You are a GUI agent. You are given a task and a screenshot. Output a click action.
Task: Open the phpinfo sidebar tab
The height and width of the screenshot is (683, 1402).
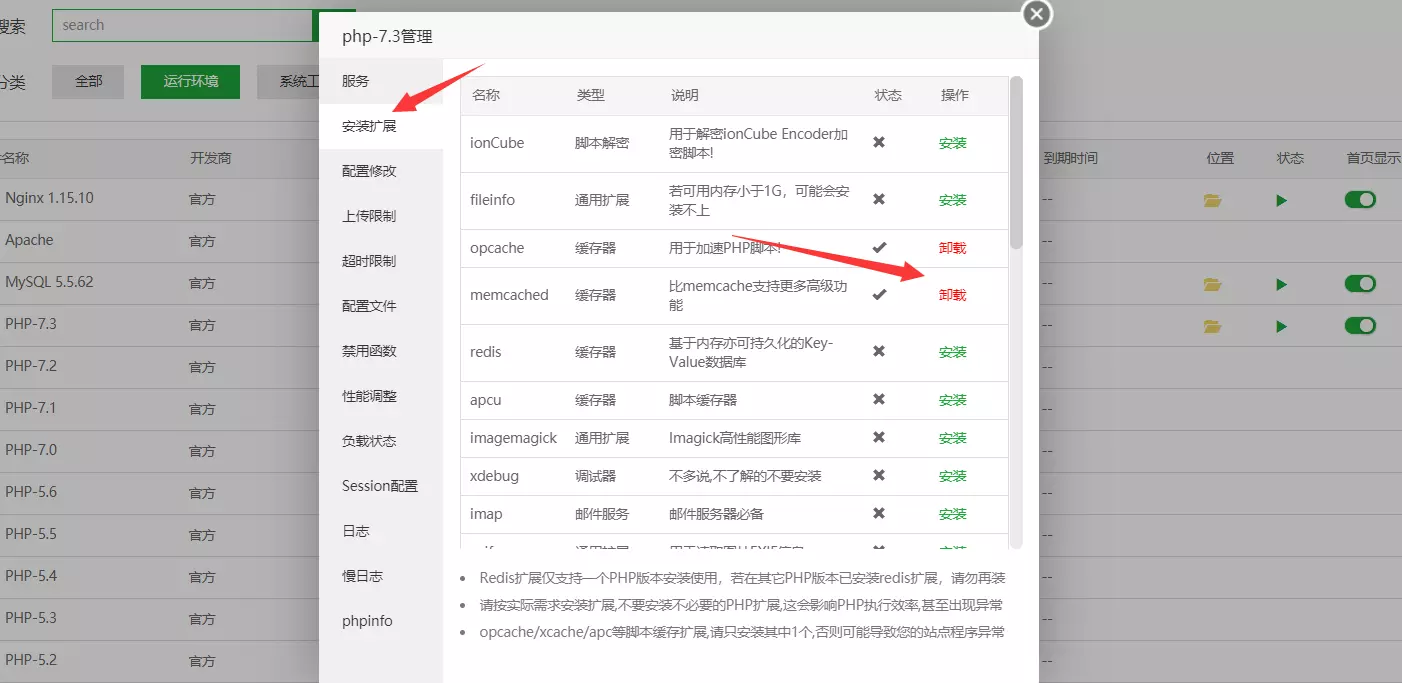click(x=367, y=621)
